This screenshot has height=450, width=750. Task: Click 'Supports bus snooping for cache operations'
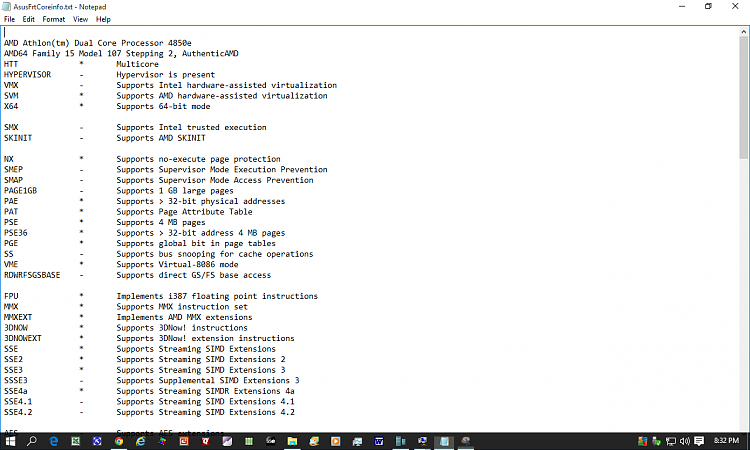tap(215, 254)
